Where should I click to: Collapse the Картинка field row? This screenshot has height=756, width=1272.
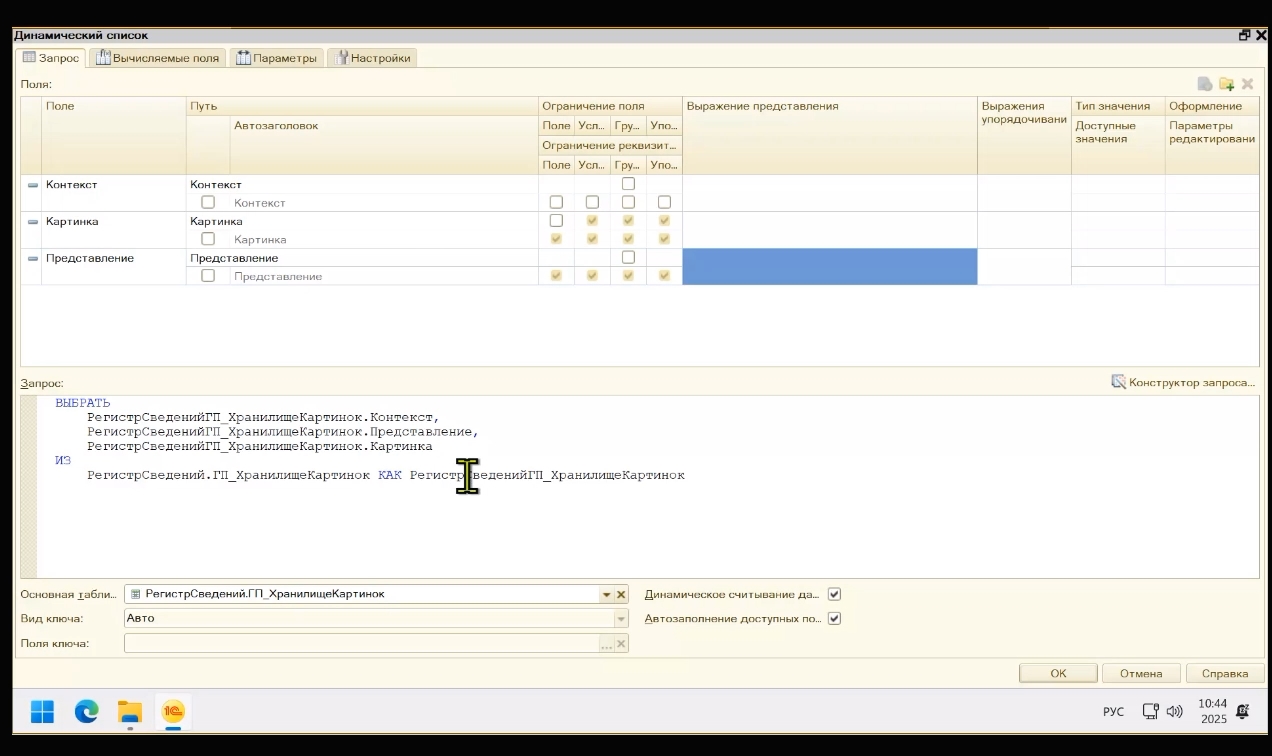point(32,222)
